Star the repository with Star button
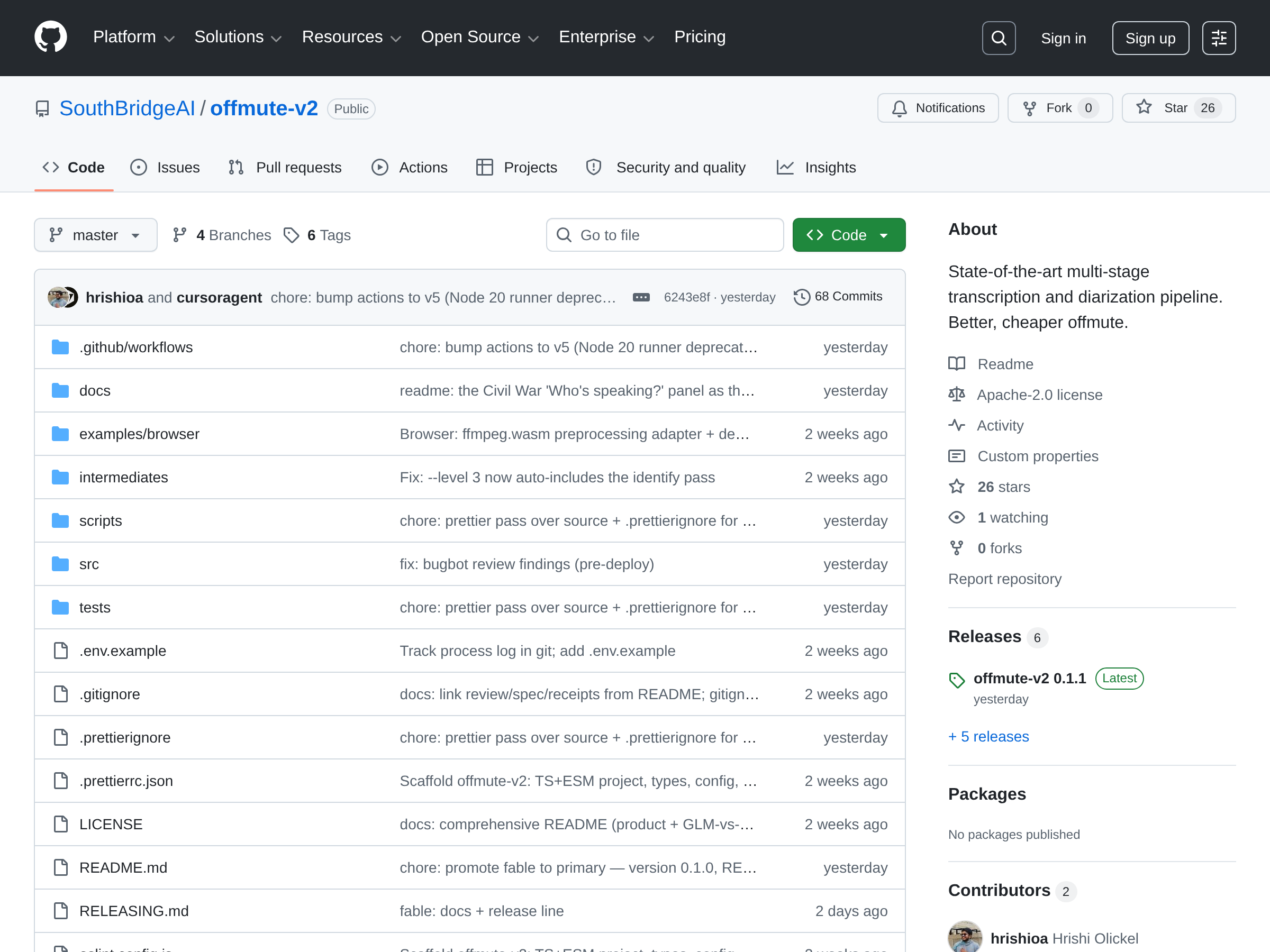This screenshot has width=1270, height=952. coord(1178,108)
